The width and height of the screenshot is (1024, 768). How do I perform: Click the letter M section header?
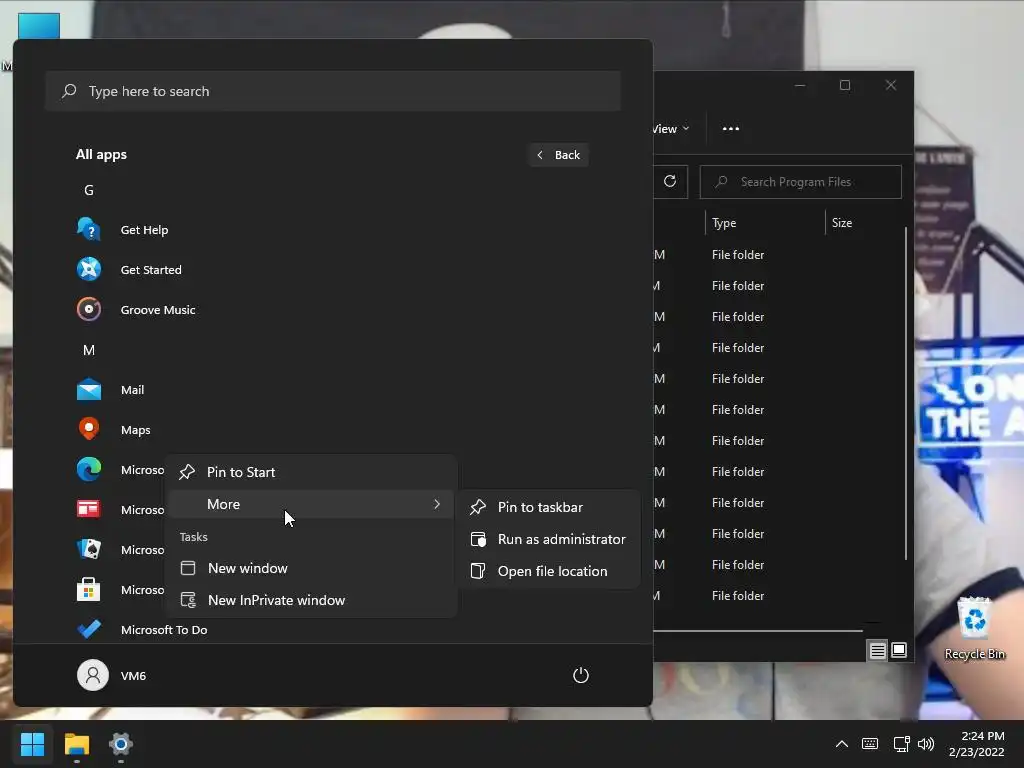[89, 350]
